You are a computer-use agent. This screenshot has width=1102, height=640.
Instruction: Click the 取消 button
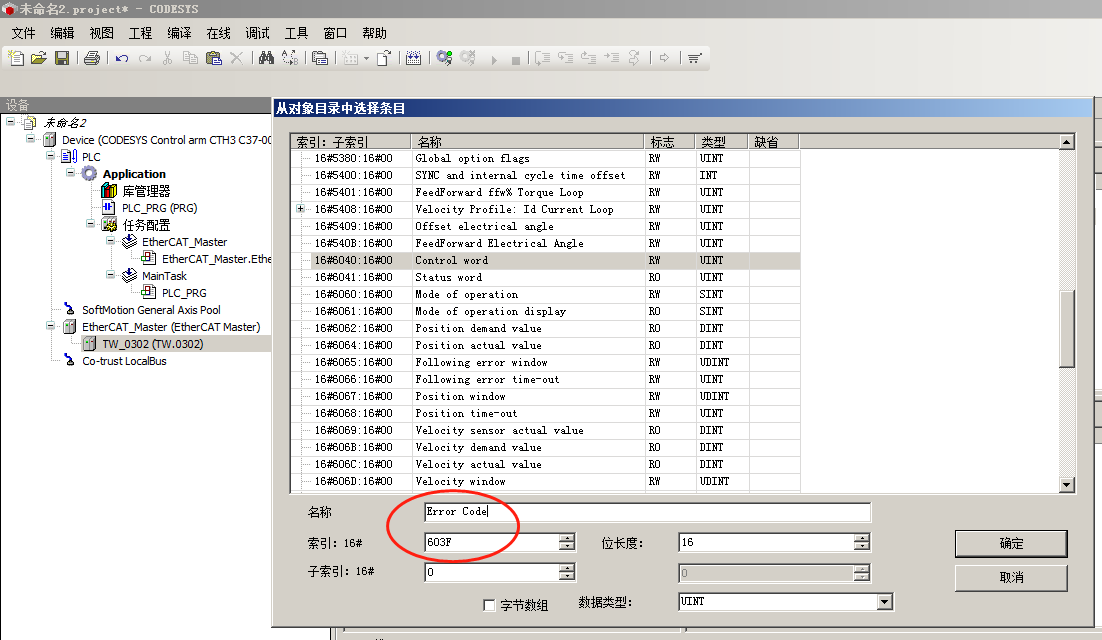click(x=1011, y=577)
